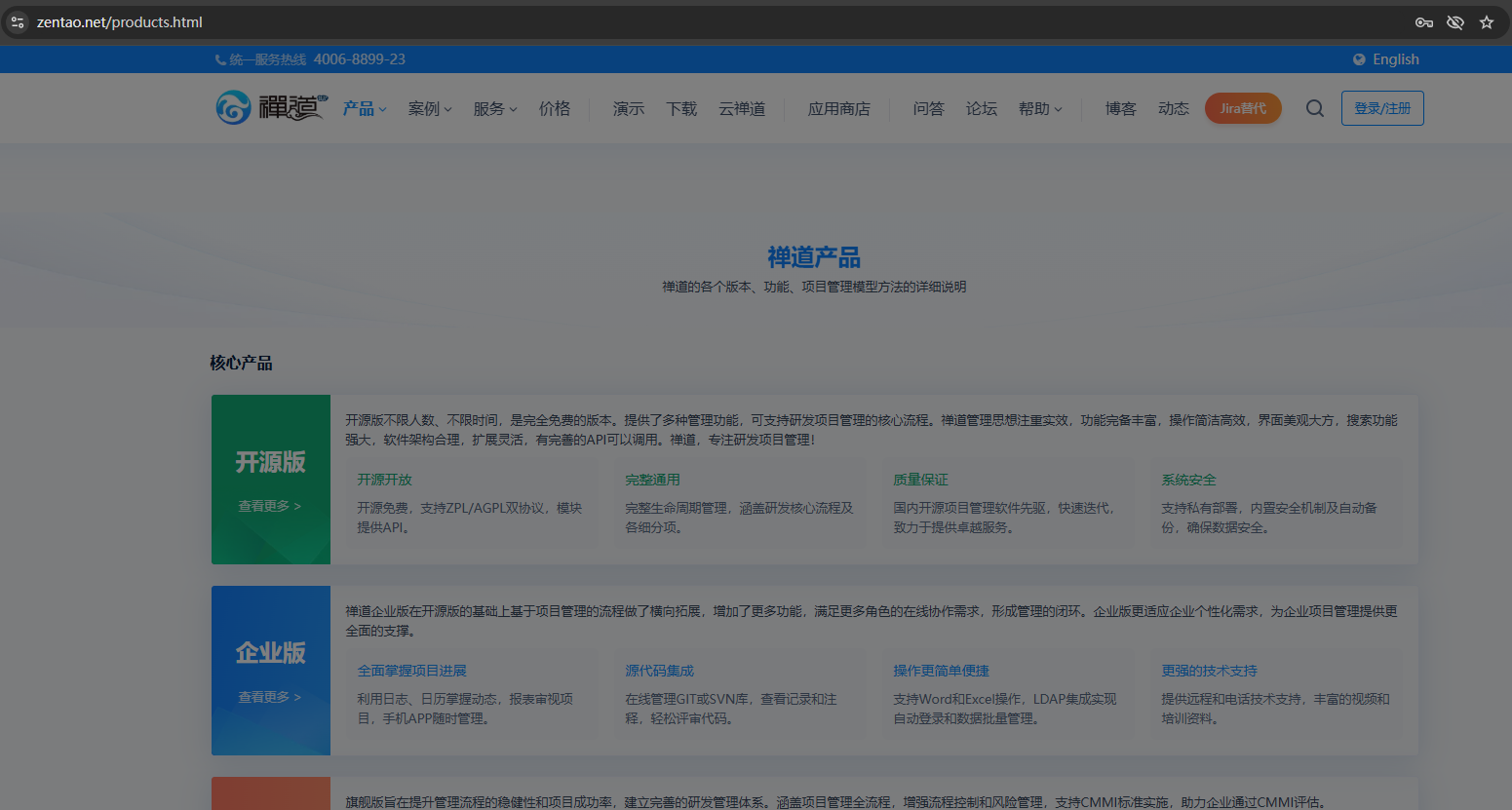Screen dimensions: 1512x810
Task: Click the ZenTao logo icon
Action: coord(234,107)
